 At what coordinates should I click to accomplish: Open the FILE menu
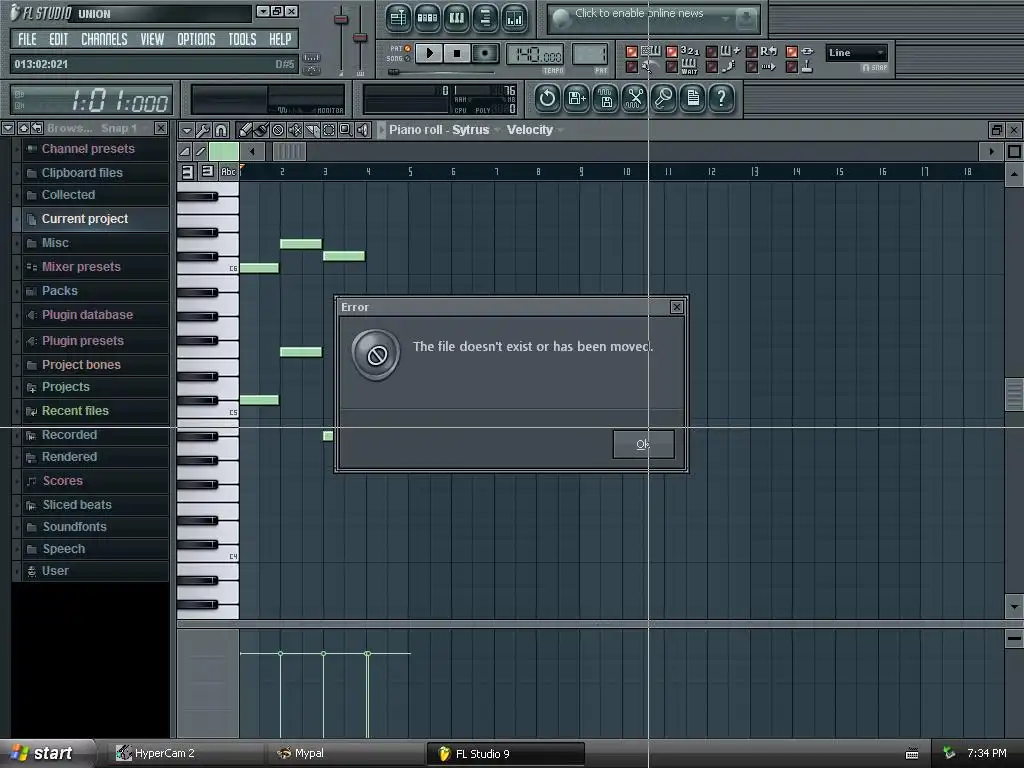click(x=27, y=39)
